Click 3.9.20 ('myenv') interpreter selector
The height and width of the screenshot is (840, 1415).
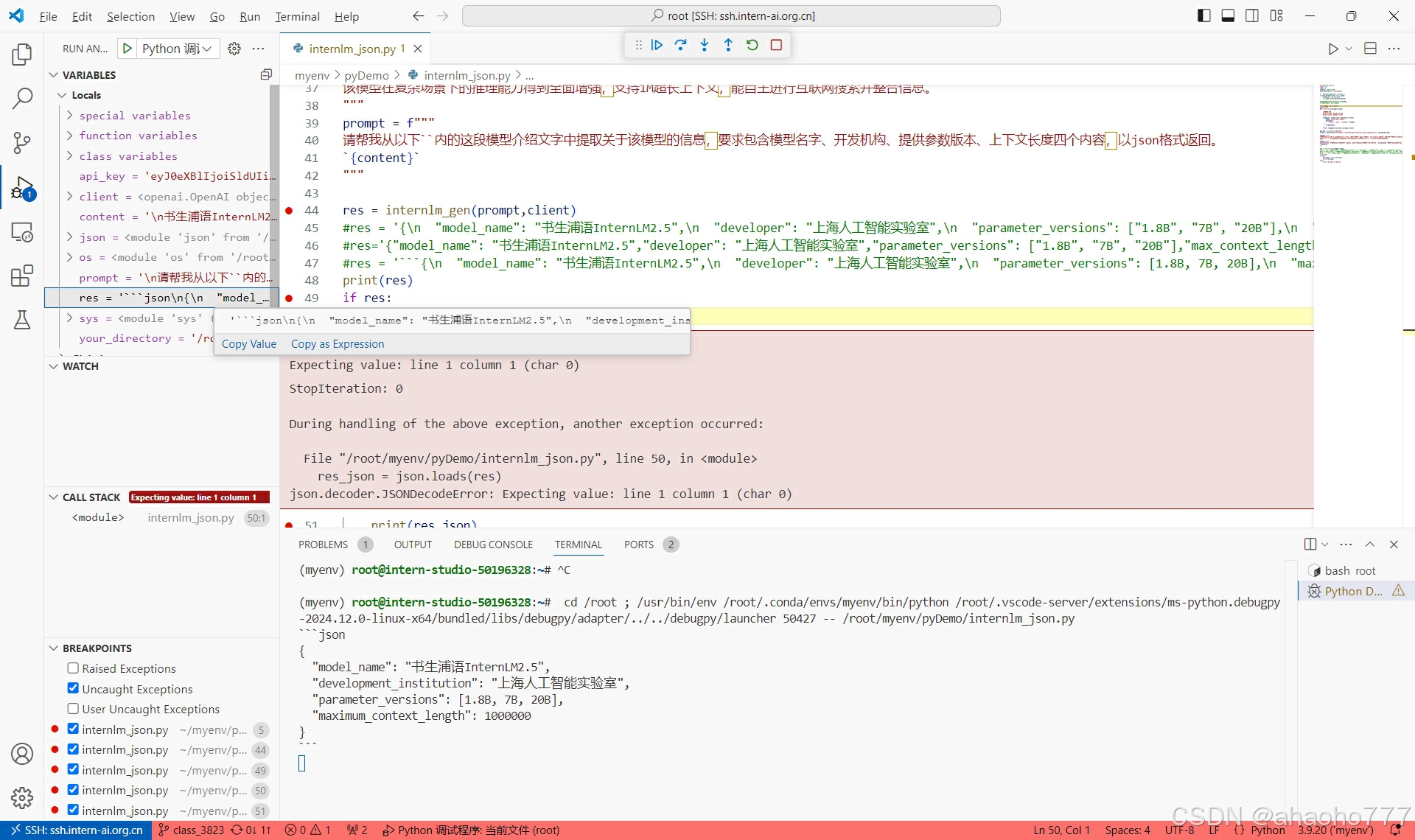[x=1335, y=830]
